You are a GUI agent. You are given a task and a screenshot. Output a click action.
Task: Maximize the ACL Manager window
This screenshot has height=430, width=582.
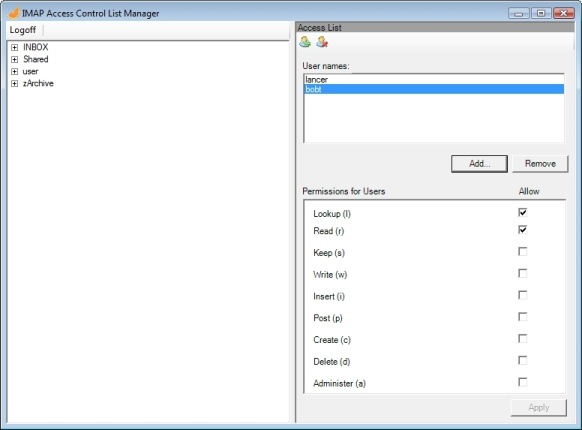pos(541,13)
